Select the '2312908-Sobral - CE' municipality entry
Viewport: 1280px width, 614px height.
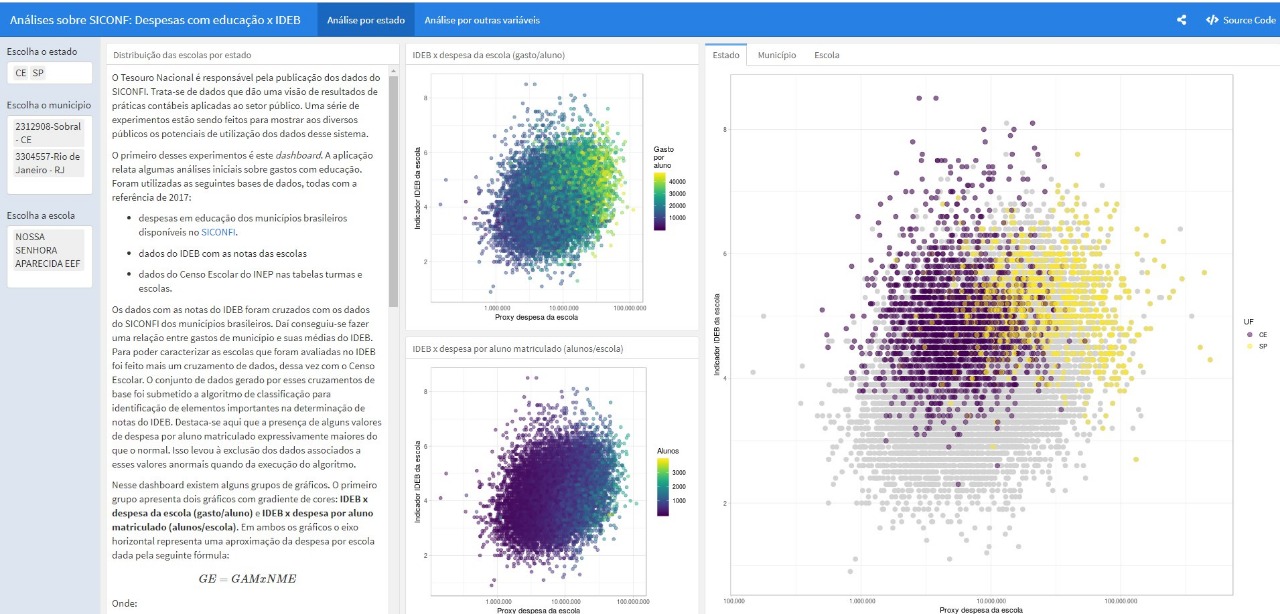tap(47, 133)
